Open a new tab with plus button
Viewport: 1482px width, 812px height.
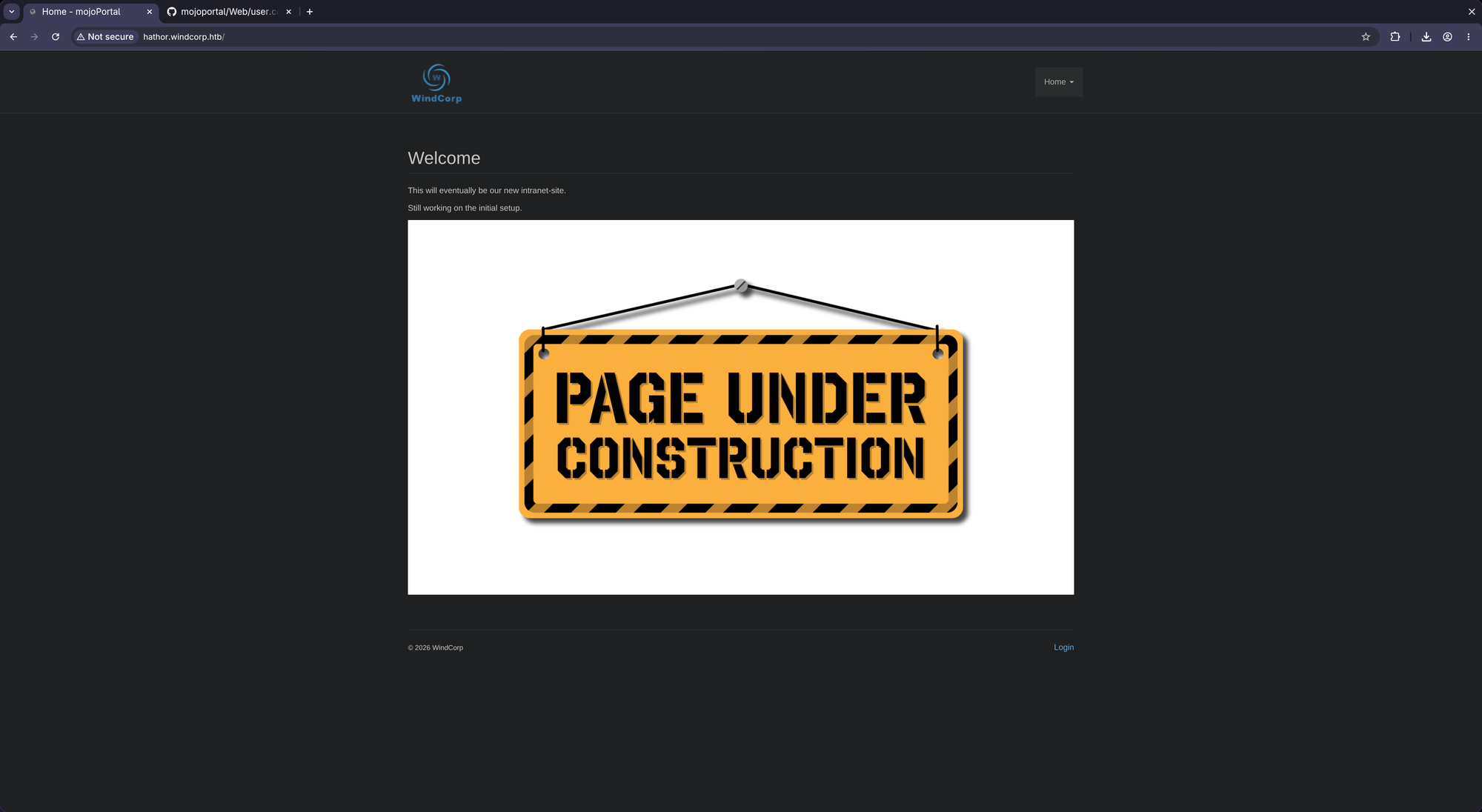click(x=310, y=12)
